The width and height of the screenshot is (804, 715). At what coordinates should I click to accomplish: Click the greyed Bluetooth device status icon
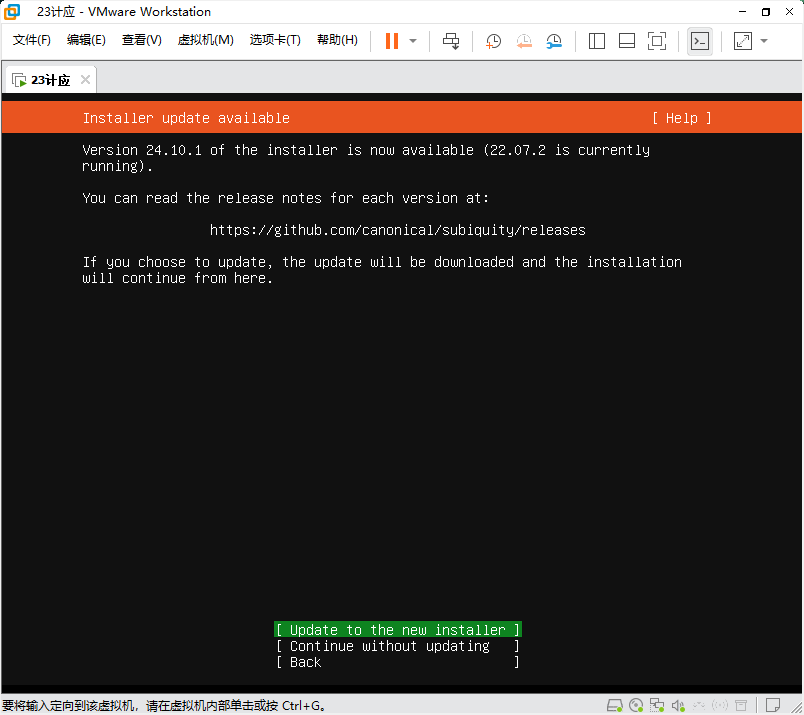pos(720,705)
